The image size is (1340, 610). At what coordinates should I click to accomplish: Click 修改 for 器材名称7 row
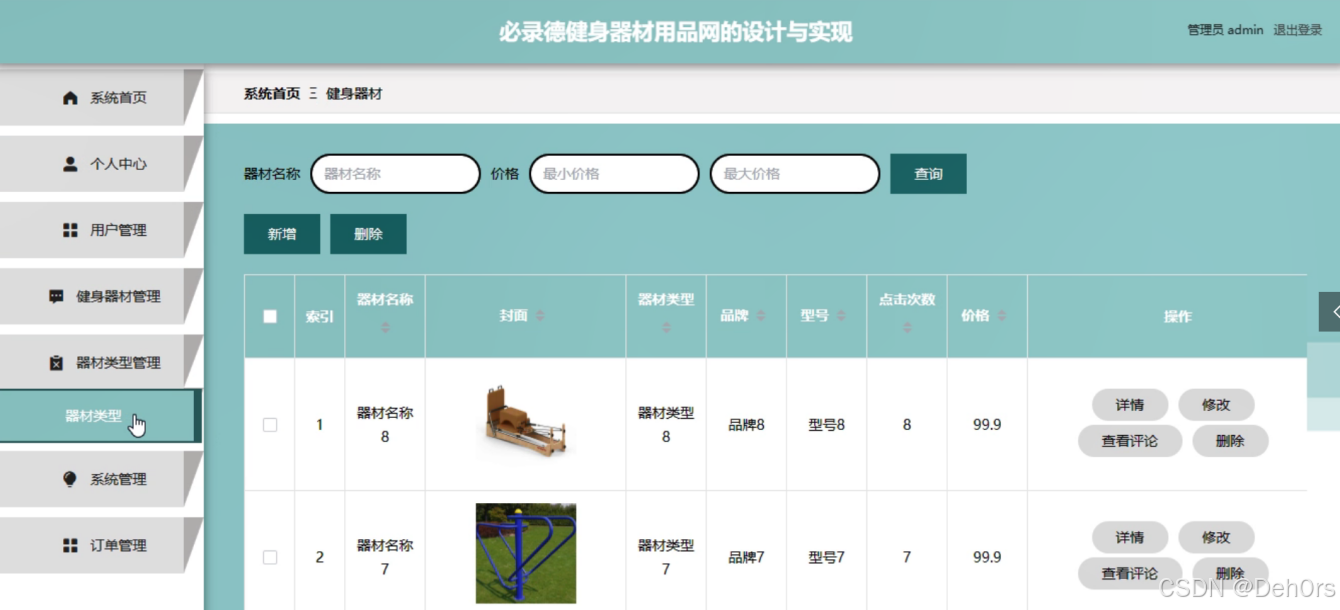1216,538
